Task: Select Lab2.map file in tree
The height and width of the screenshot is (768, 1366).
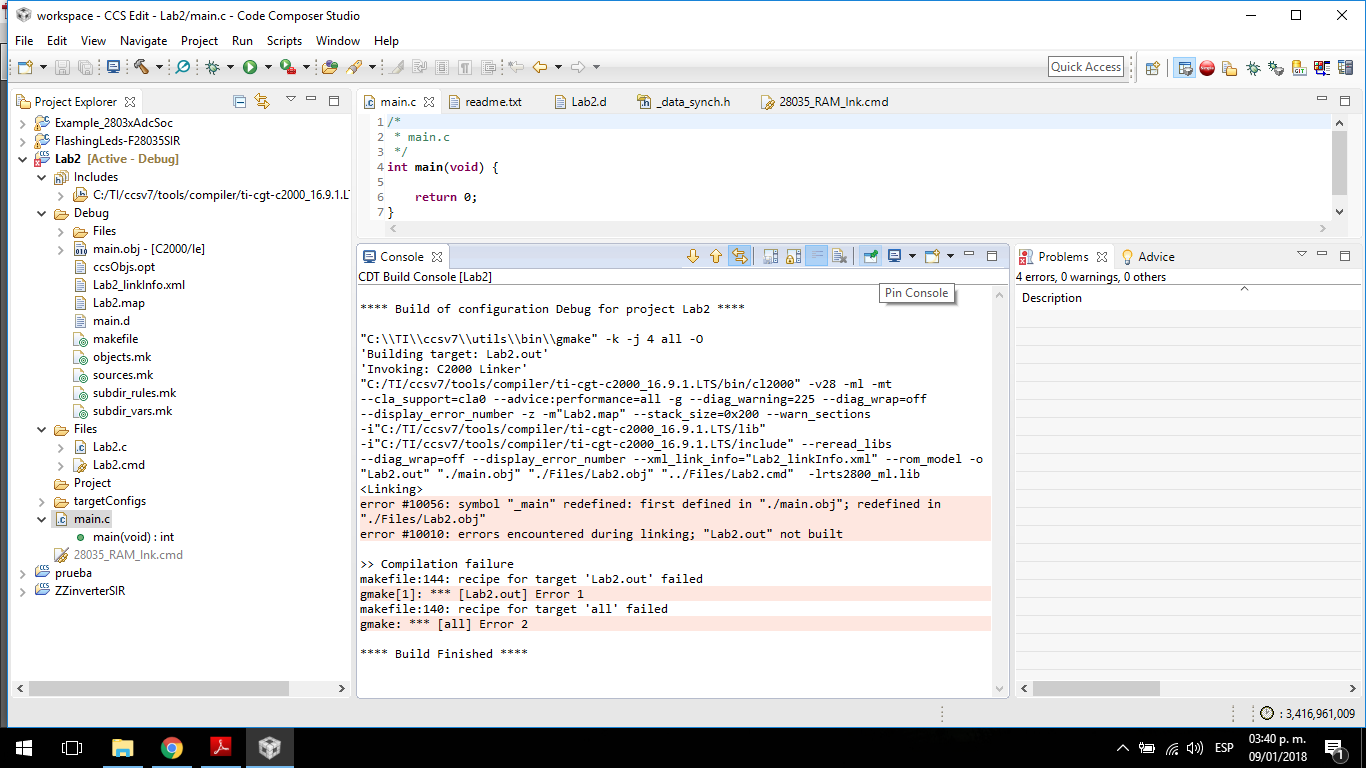Action: pyautogui.click(x=118, y=303)
